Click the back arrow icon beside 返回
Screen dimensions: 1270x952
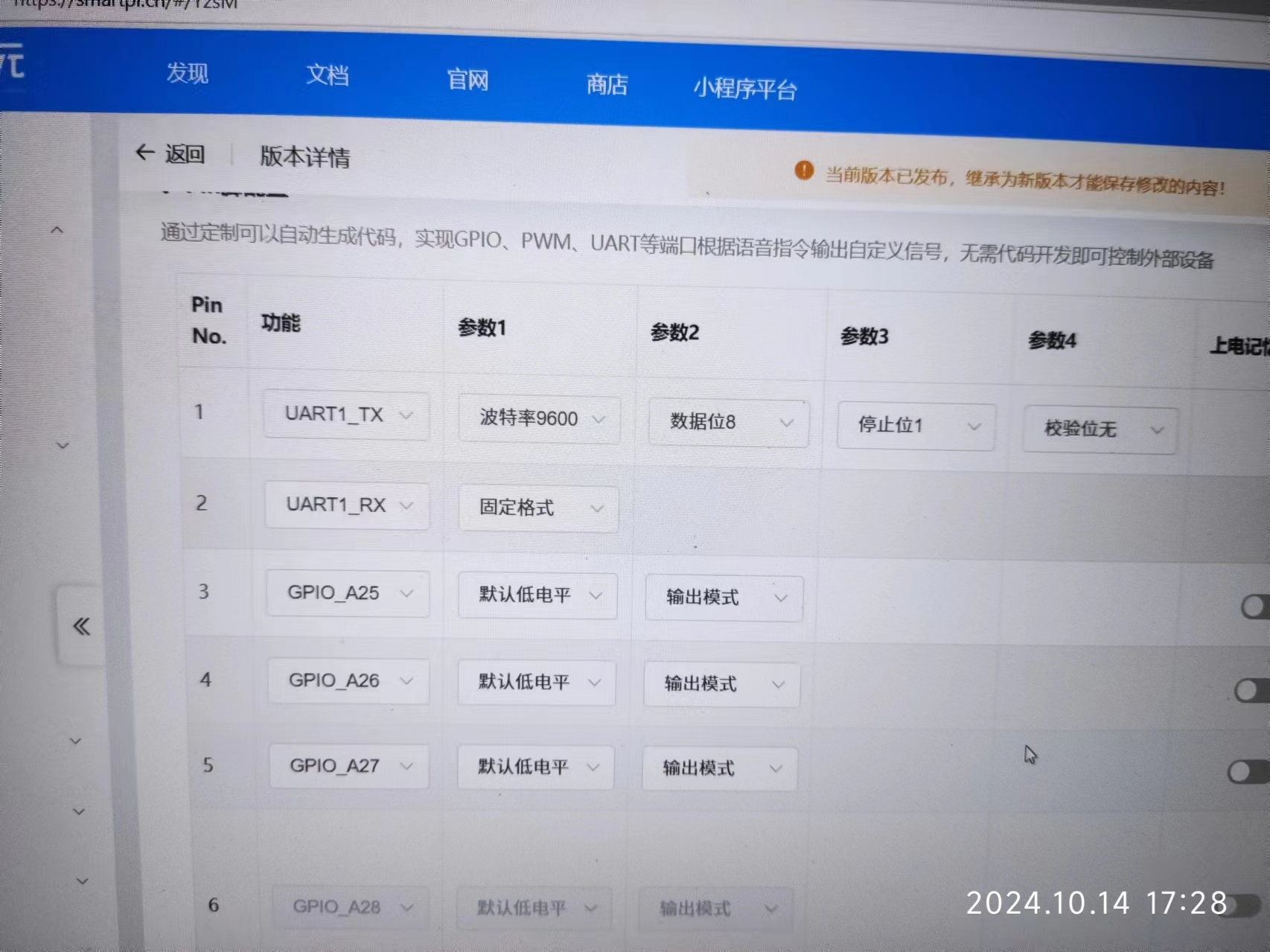pyautogui.click(x=146, y=152)
